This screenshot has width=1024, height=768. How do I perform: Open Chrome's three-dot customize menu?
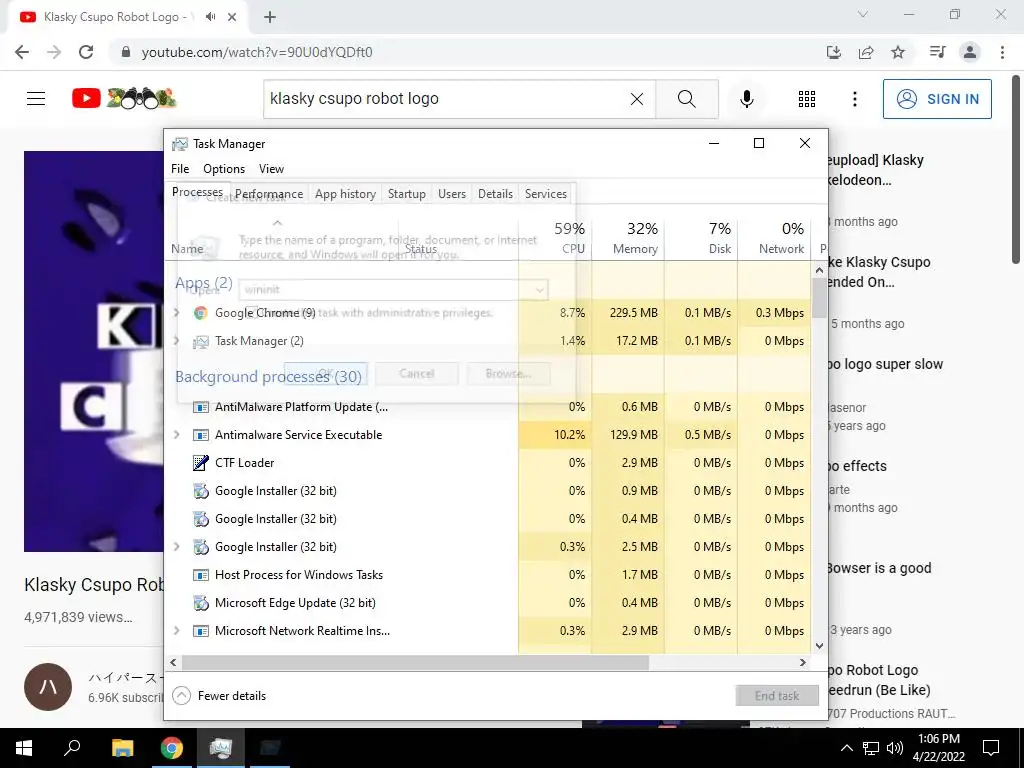pos(1002,52)
